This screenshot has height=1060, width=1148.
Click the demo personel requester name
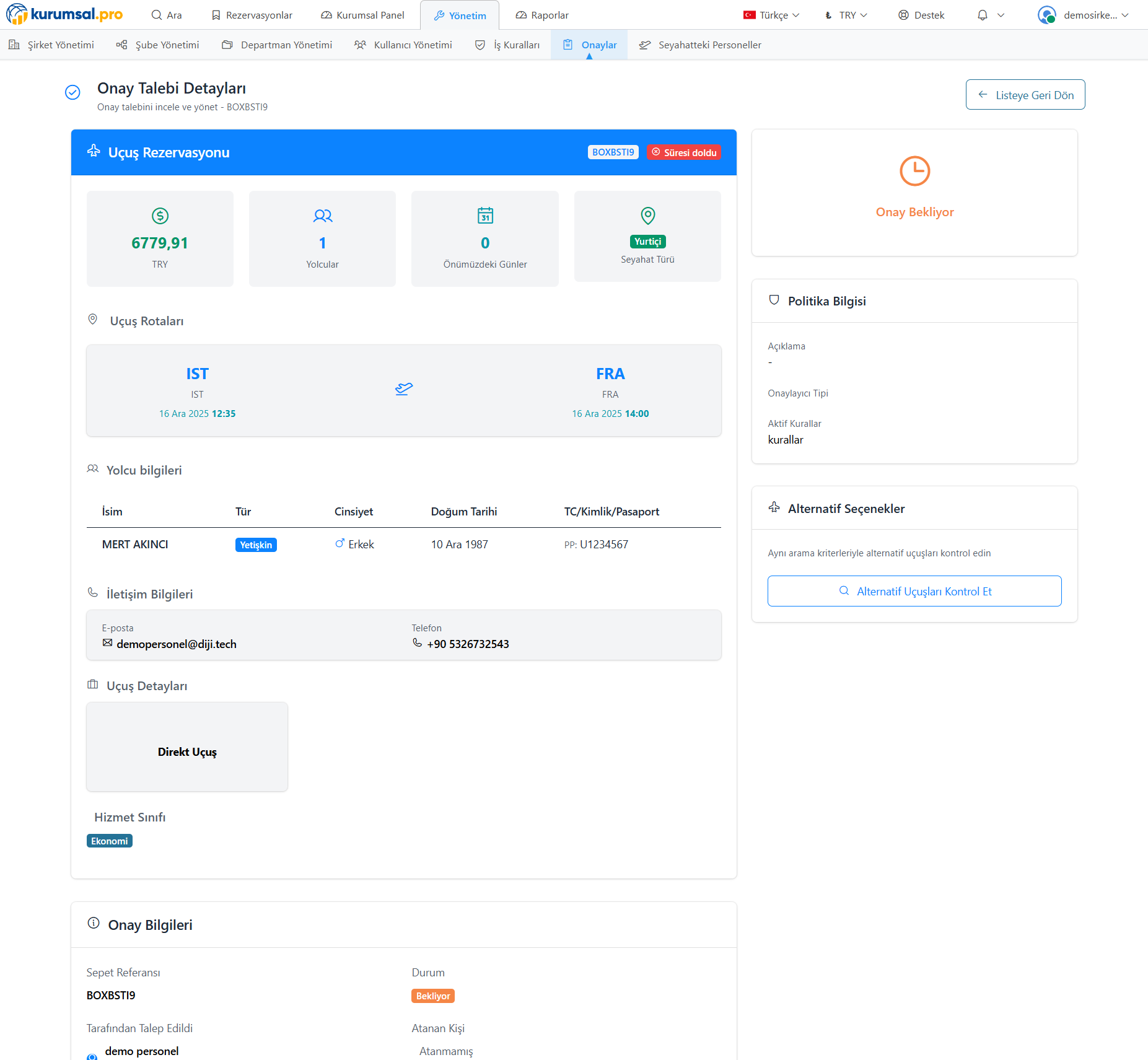(142, 1051)
